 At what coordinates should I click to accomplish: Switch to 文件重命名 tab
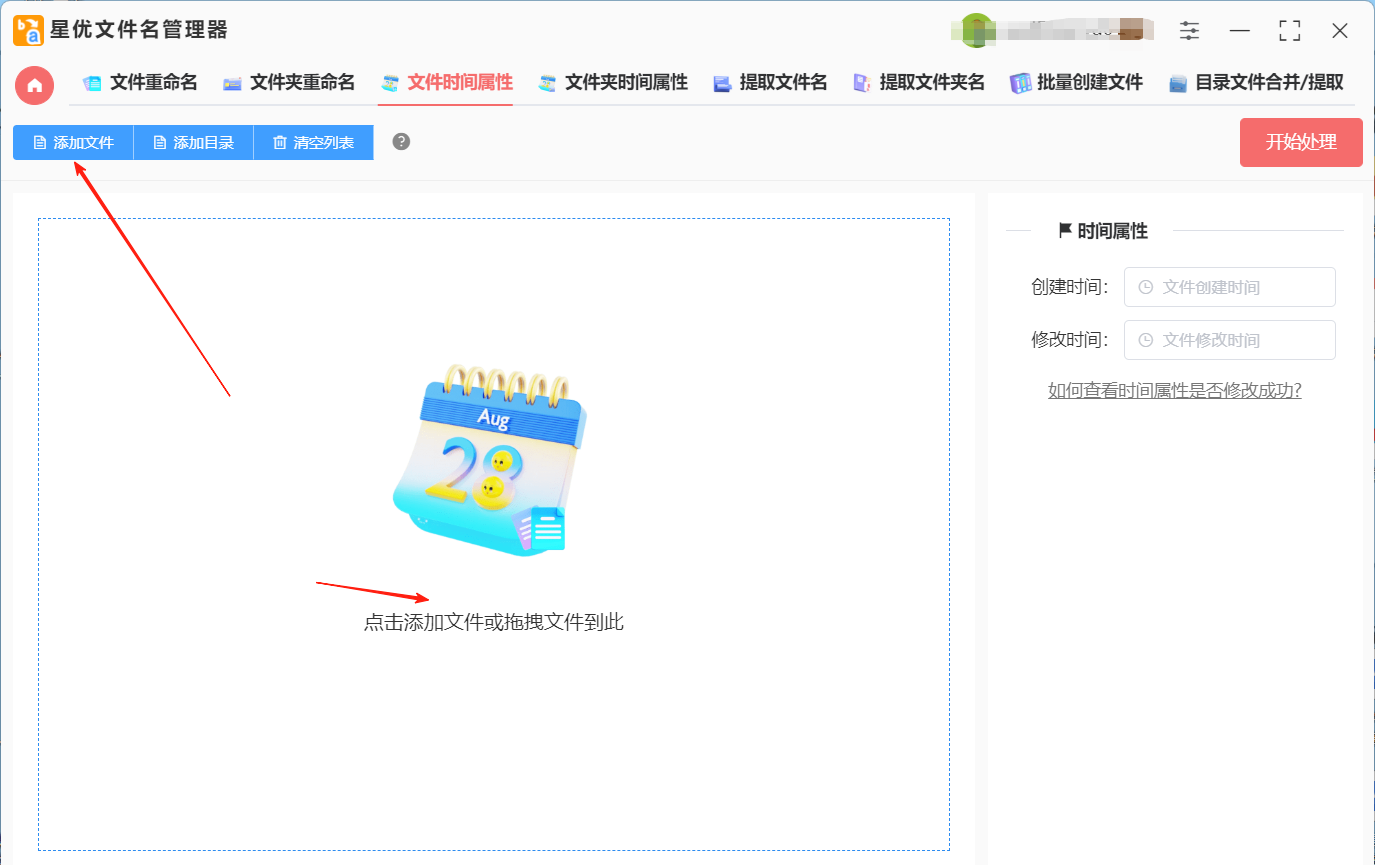click(x=140, y=83)
